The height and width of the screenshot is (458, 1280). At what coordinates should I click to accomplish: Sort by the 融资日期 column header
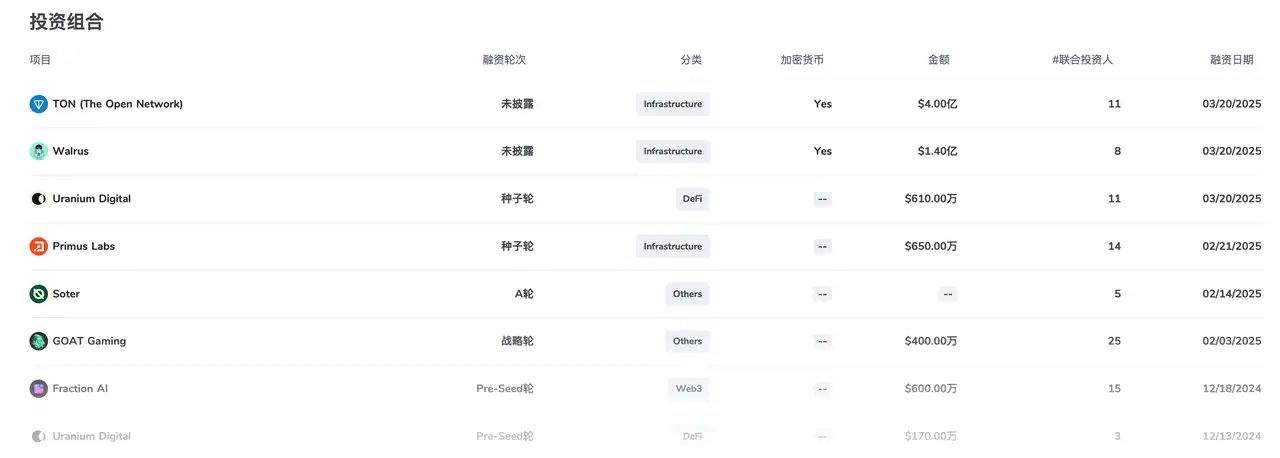[x=1231, y=60]
